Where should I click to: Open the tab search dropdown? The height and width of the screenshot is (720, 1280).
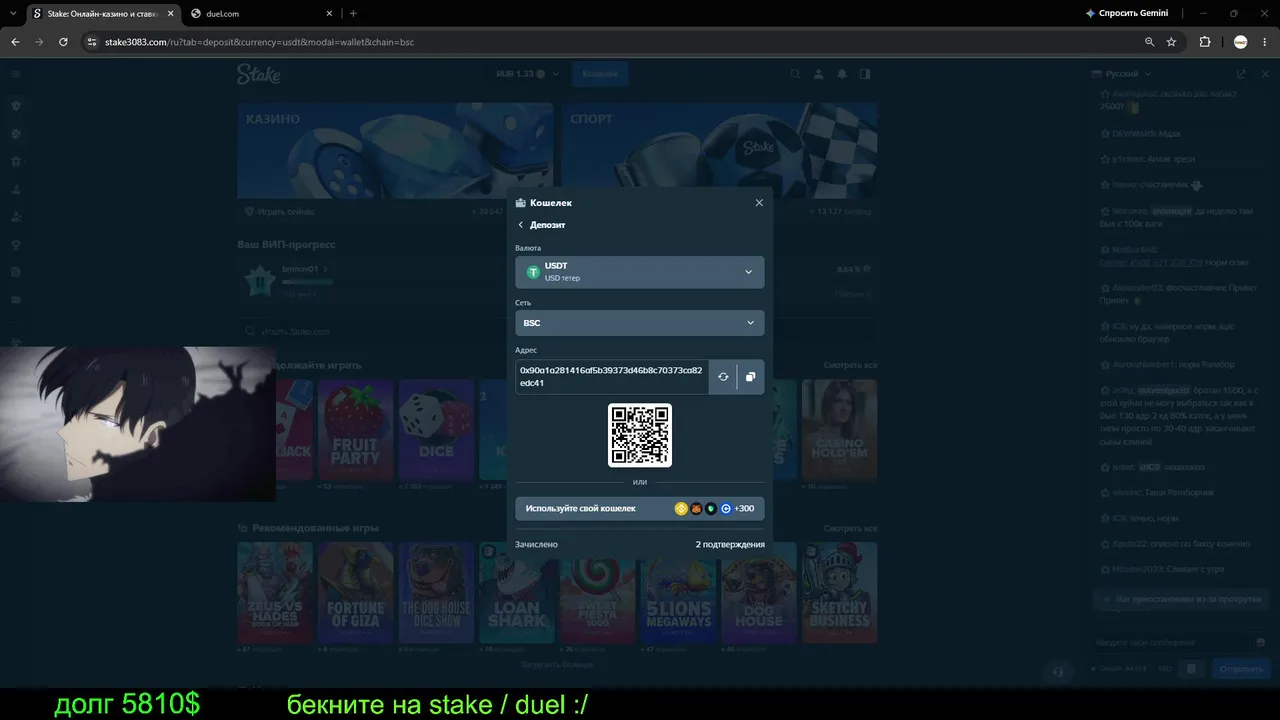pyautogui.click(x=13, y=14)
